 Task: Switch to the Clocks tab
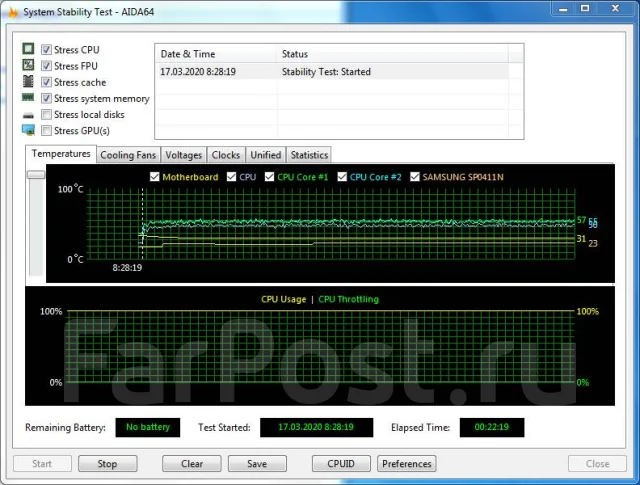(226, 155)
